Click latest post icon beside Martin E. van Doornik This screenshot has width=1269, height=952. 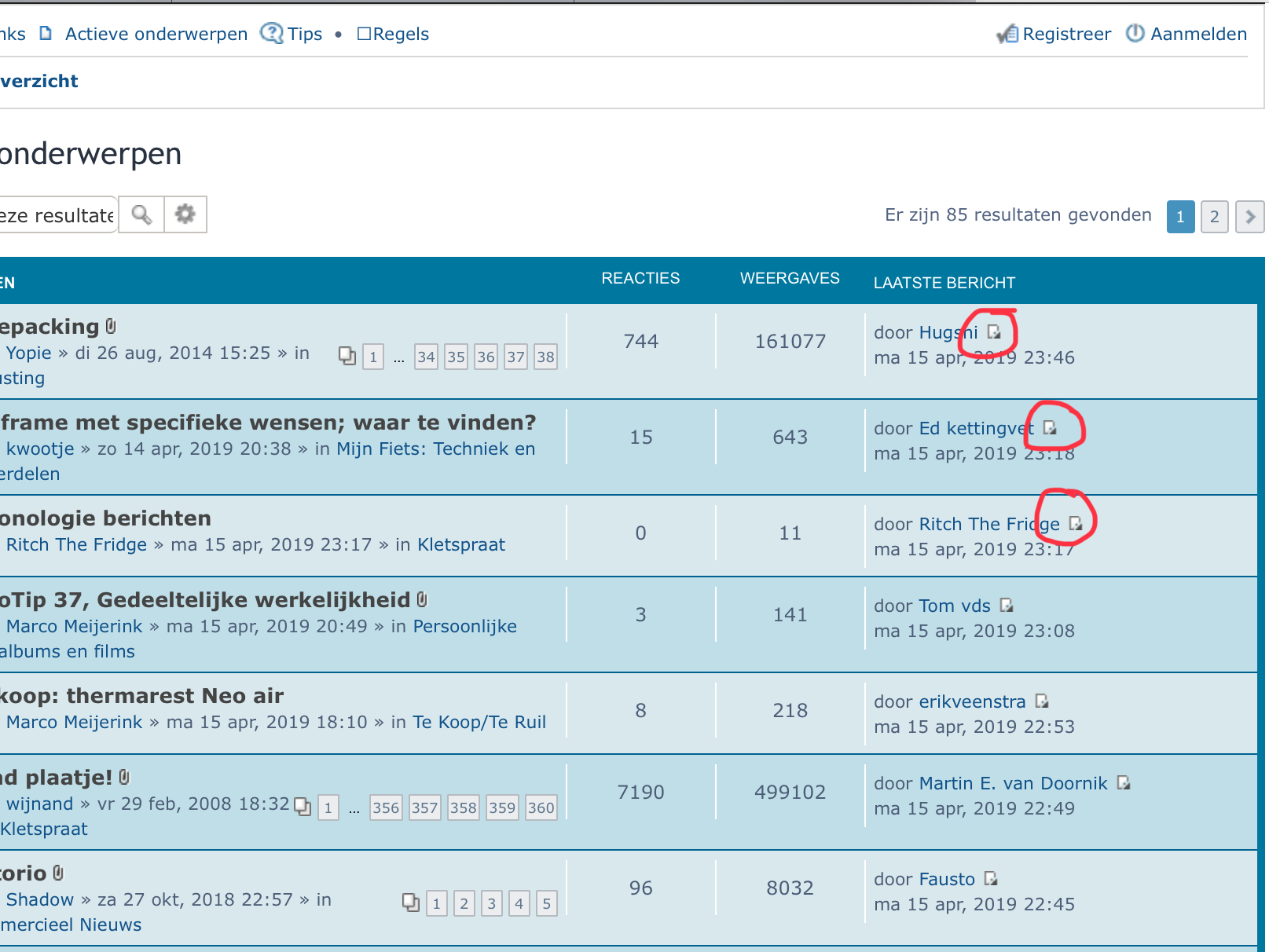point(1124,783)
